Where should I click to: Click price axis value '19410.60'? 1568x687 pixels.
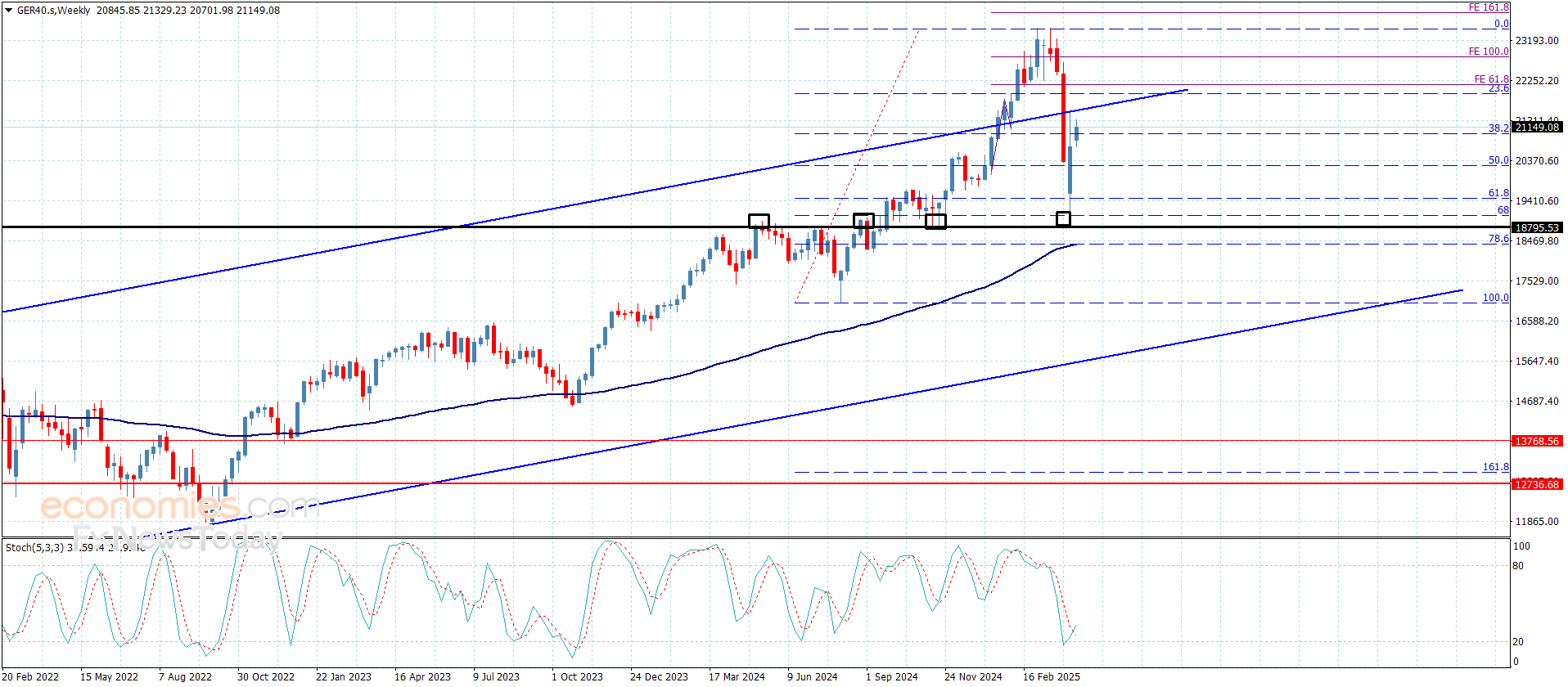coord(1537,200)
